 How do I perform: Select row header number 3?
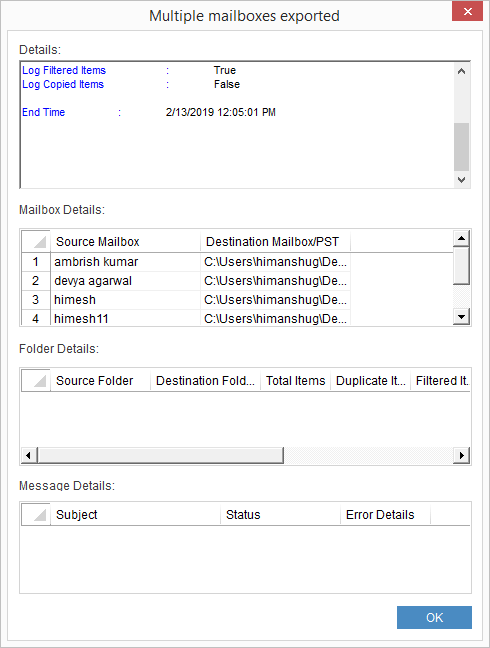point(36,300)
